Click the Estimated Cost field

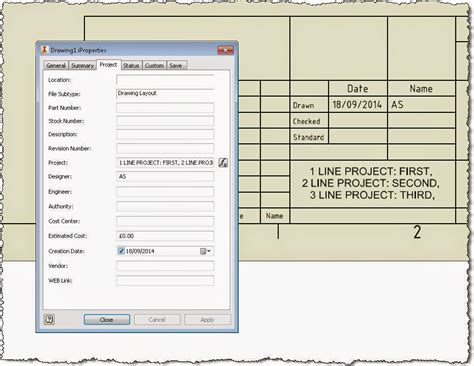coord(165,236)
